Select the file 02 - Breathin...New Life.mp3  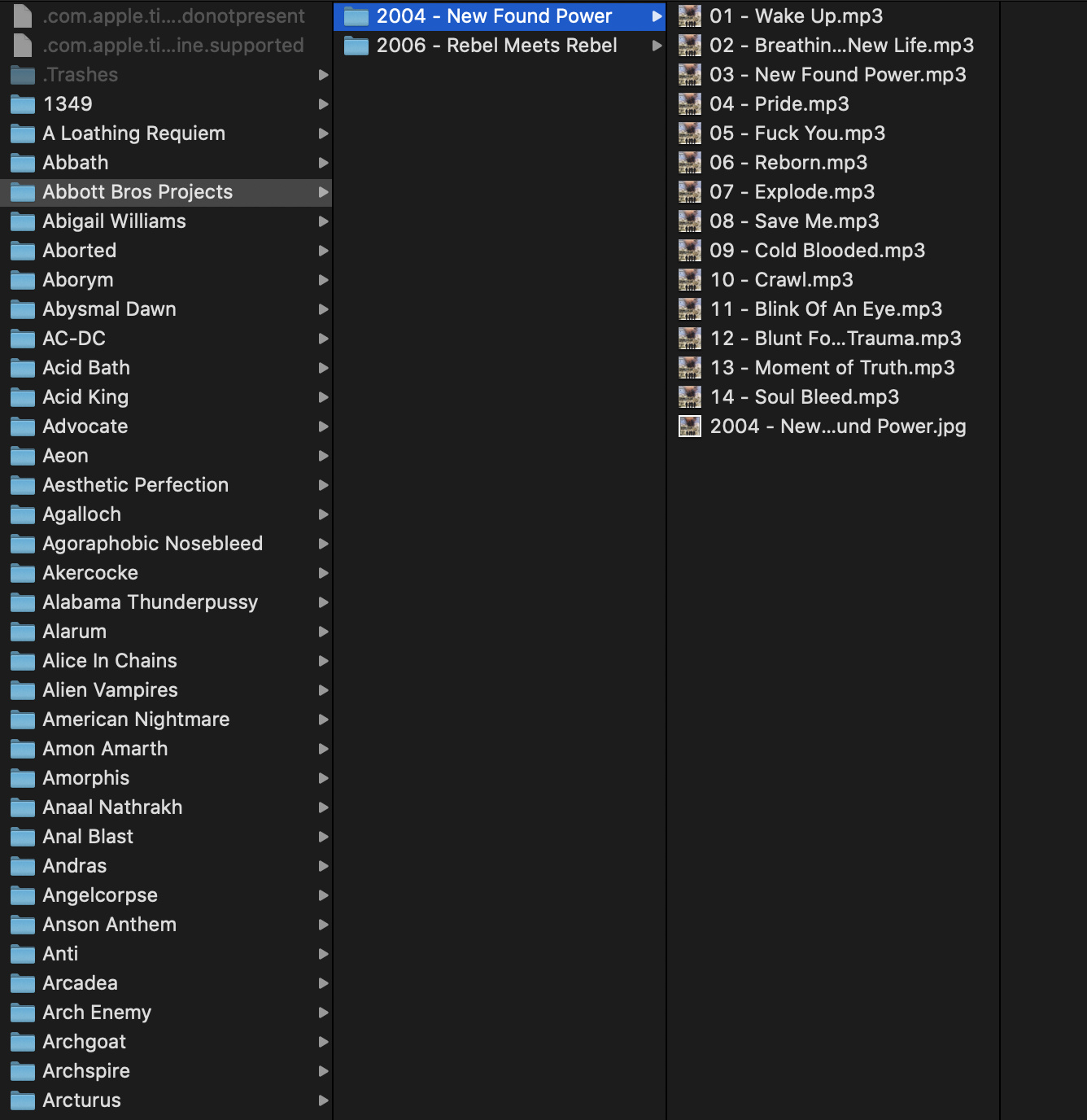(833, 46)
